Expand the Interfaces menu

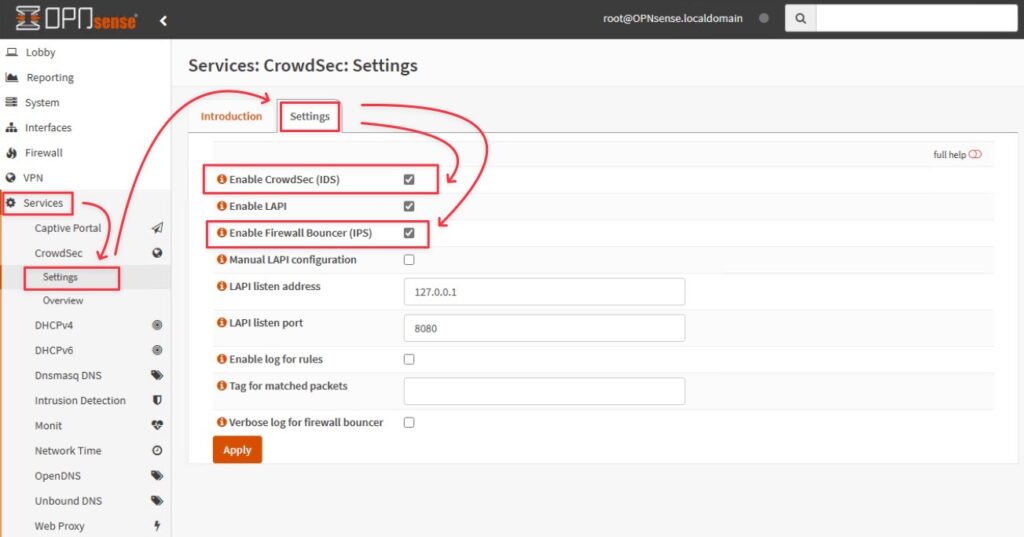pyautogui.click(x=48, y=127)
